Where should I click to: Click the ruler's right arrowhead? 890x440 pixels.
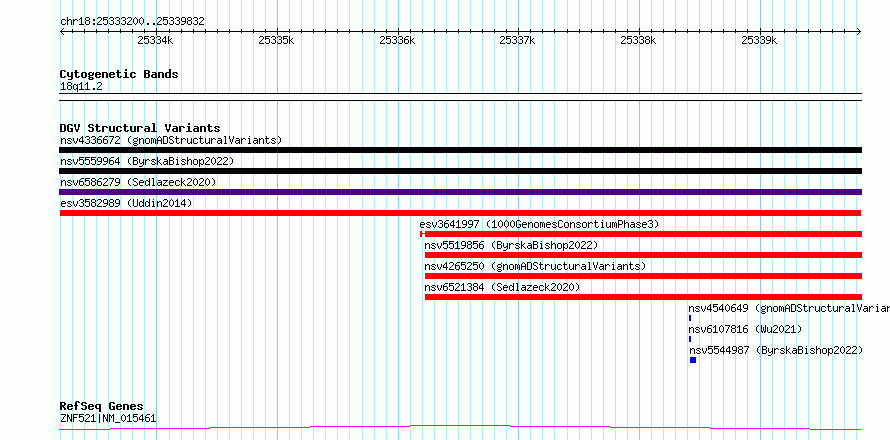tap(859, 31)
